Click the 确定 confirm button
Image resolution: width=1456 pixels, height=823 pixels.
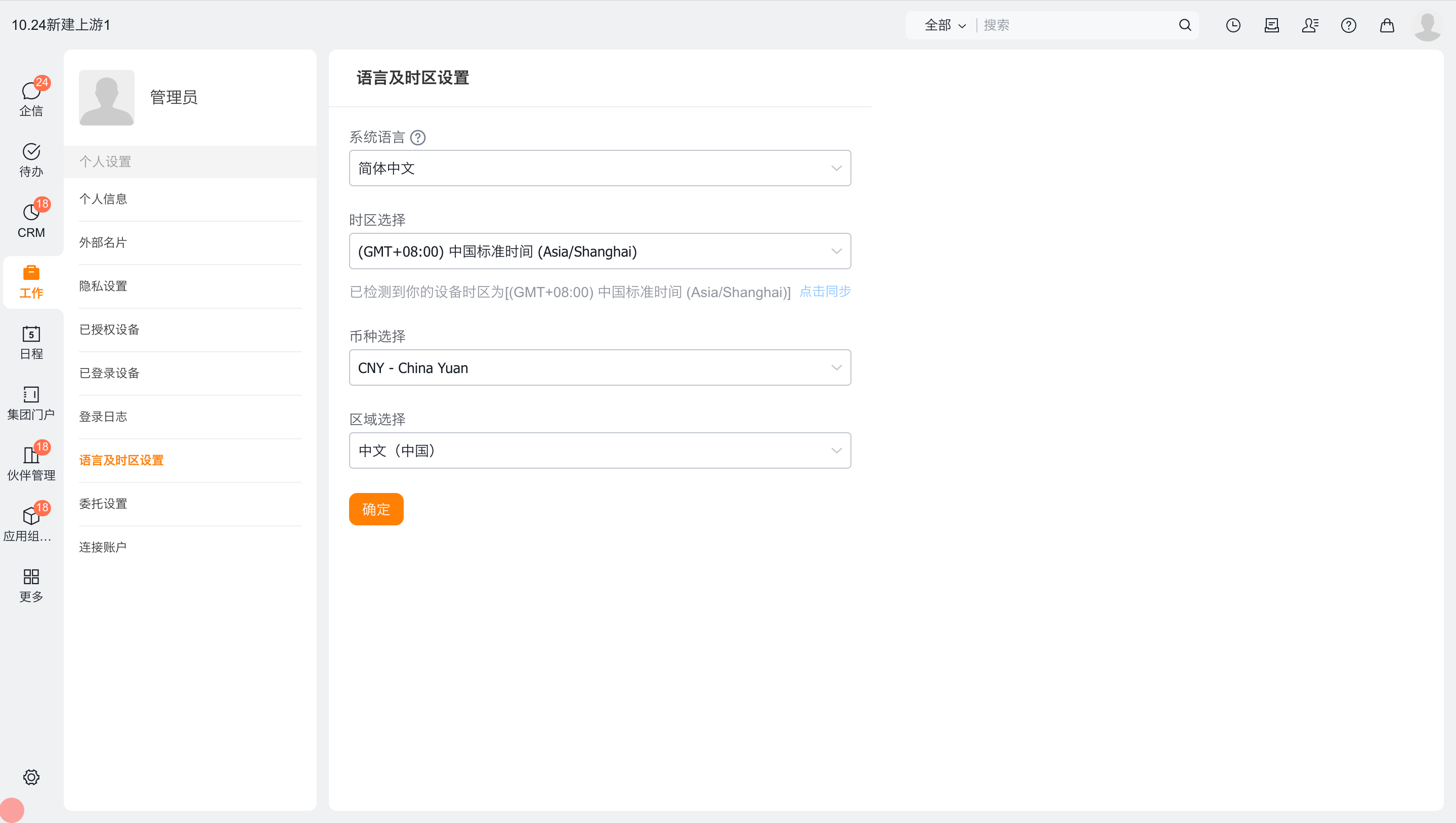tap(376, 509)
